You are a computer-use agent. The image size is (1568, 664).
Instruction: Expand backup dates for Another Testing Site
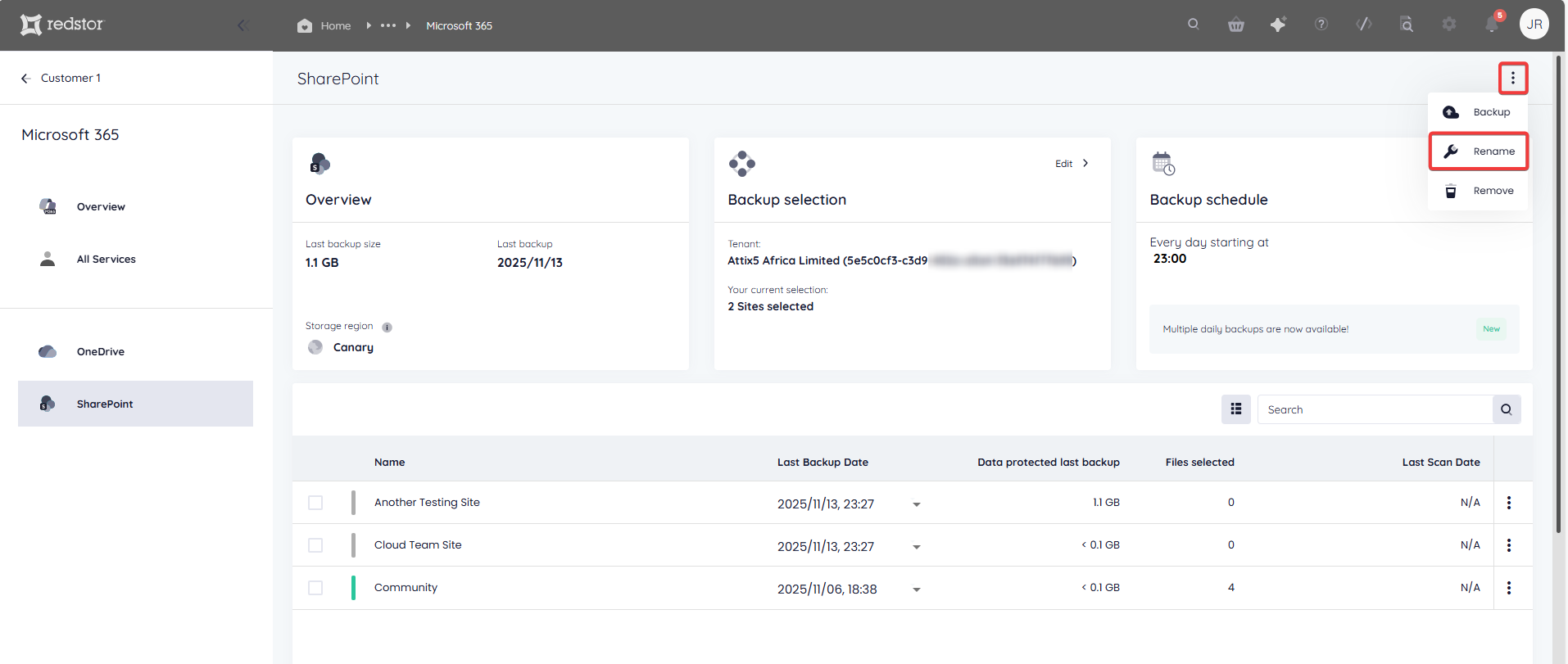917,504
